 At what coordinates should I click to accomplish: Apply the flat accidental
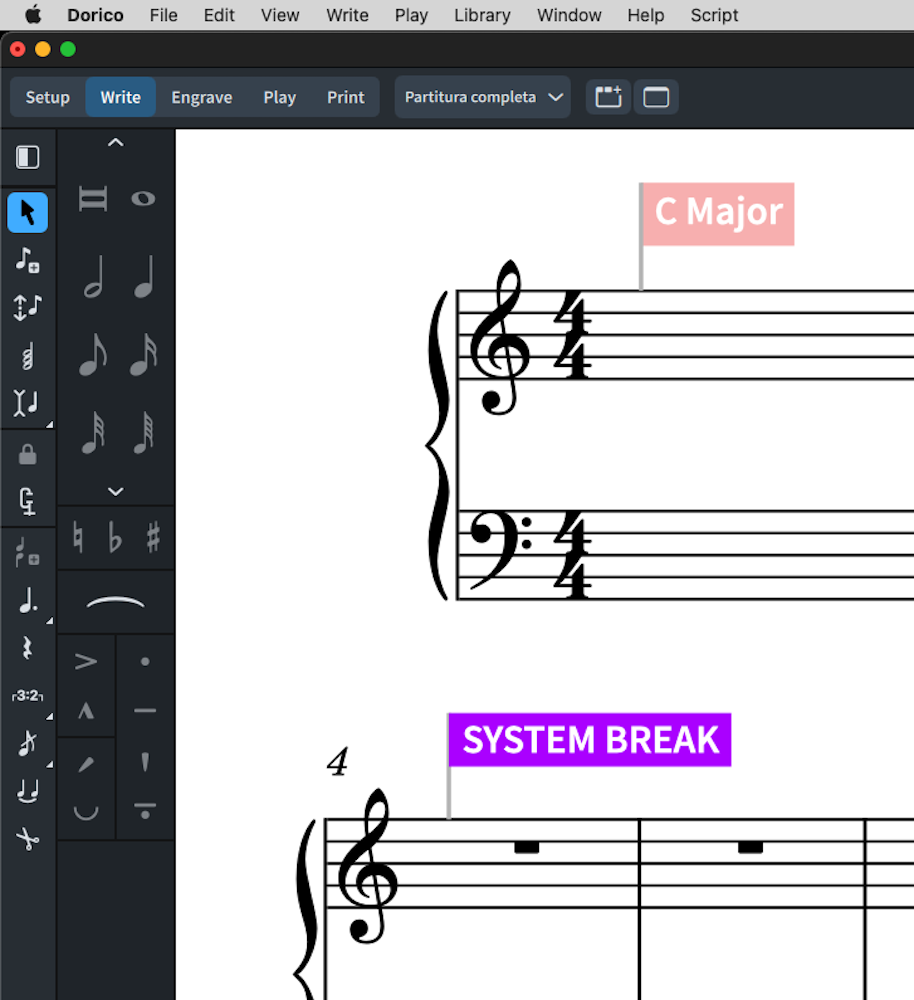(x=115, y=538)
